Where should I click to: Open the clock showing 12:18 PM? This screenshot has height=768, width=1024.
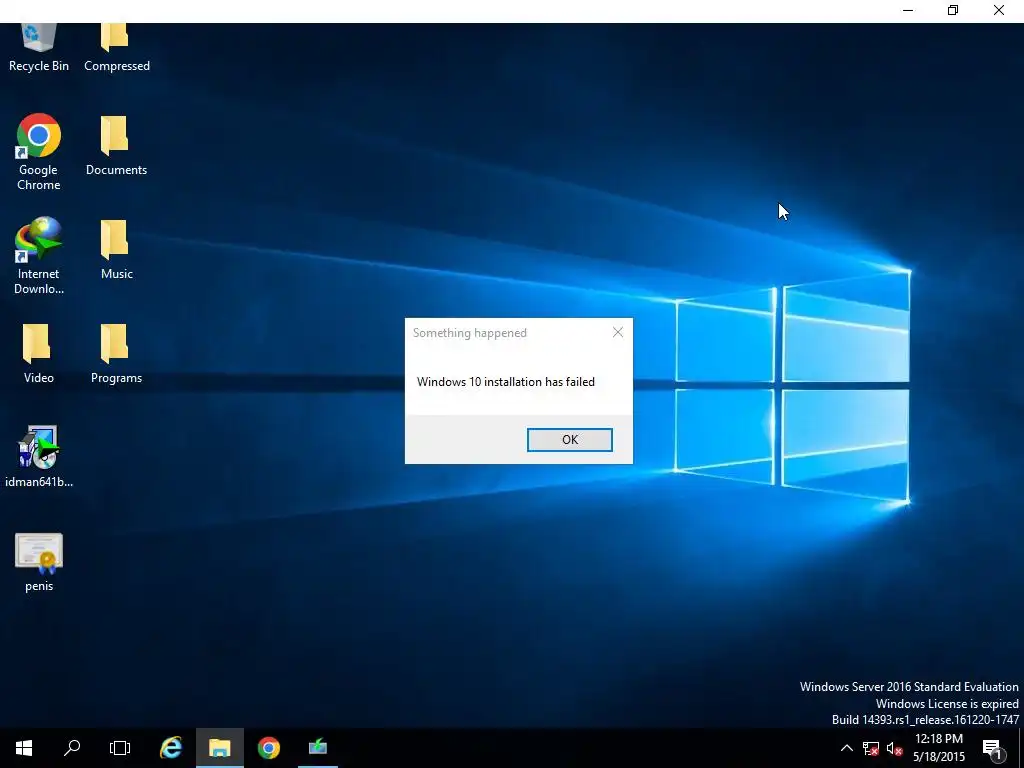pyautogui.click(x=939, y=748)
